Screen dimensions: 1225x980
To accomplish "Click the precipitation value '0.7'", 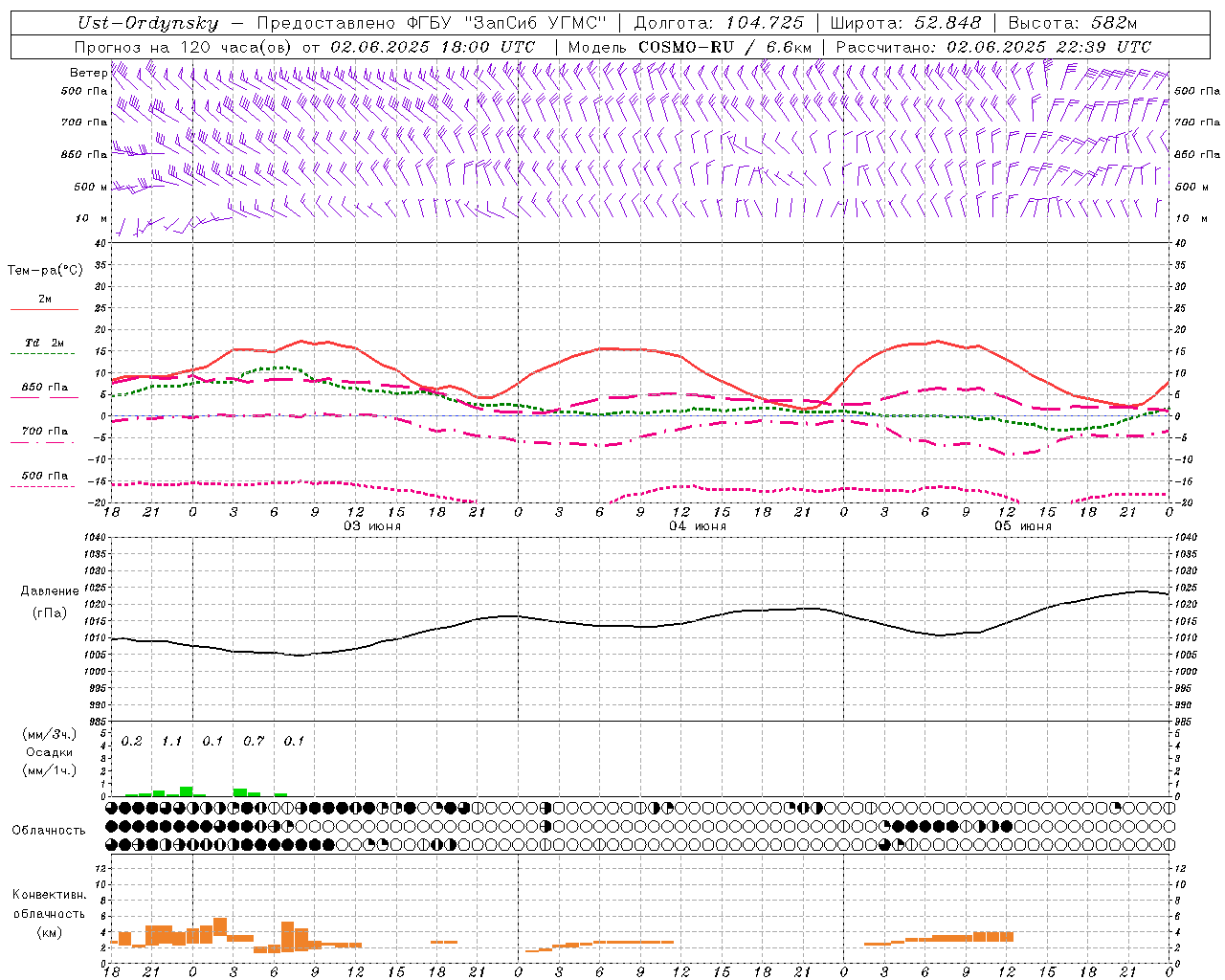I will click(254, 742).
